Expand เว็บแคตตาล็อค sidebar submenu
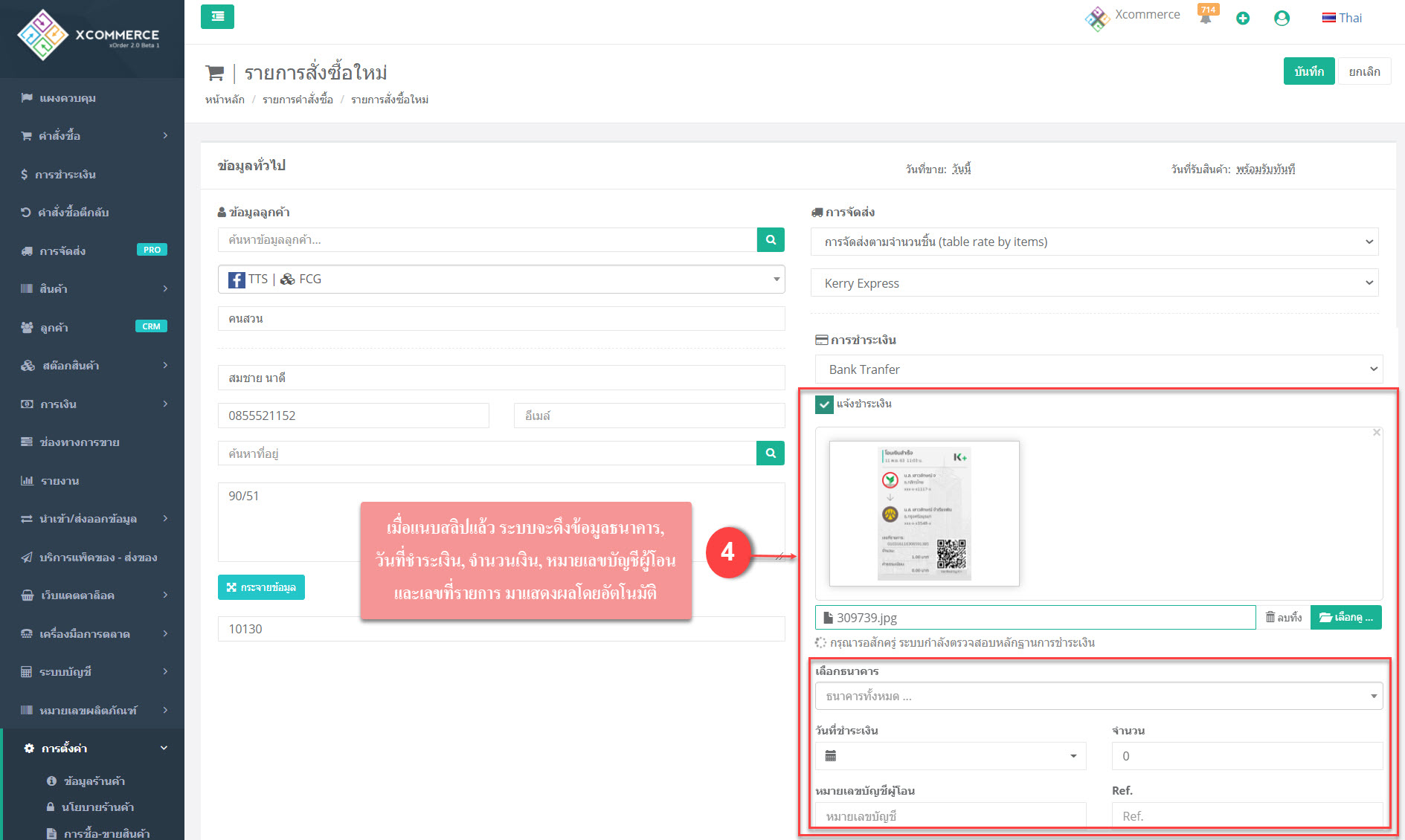This screenshot has height=840, width=1405. [92, 595]
